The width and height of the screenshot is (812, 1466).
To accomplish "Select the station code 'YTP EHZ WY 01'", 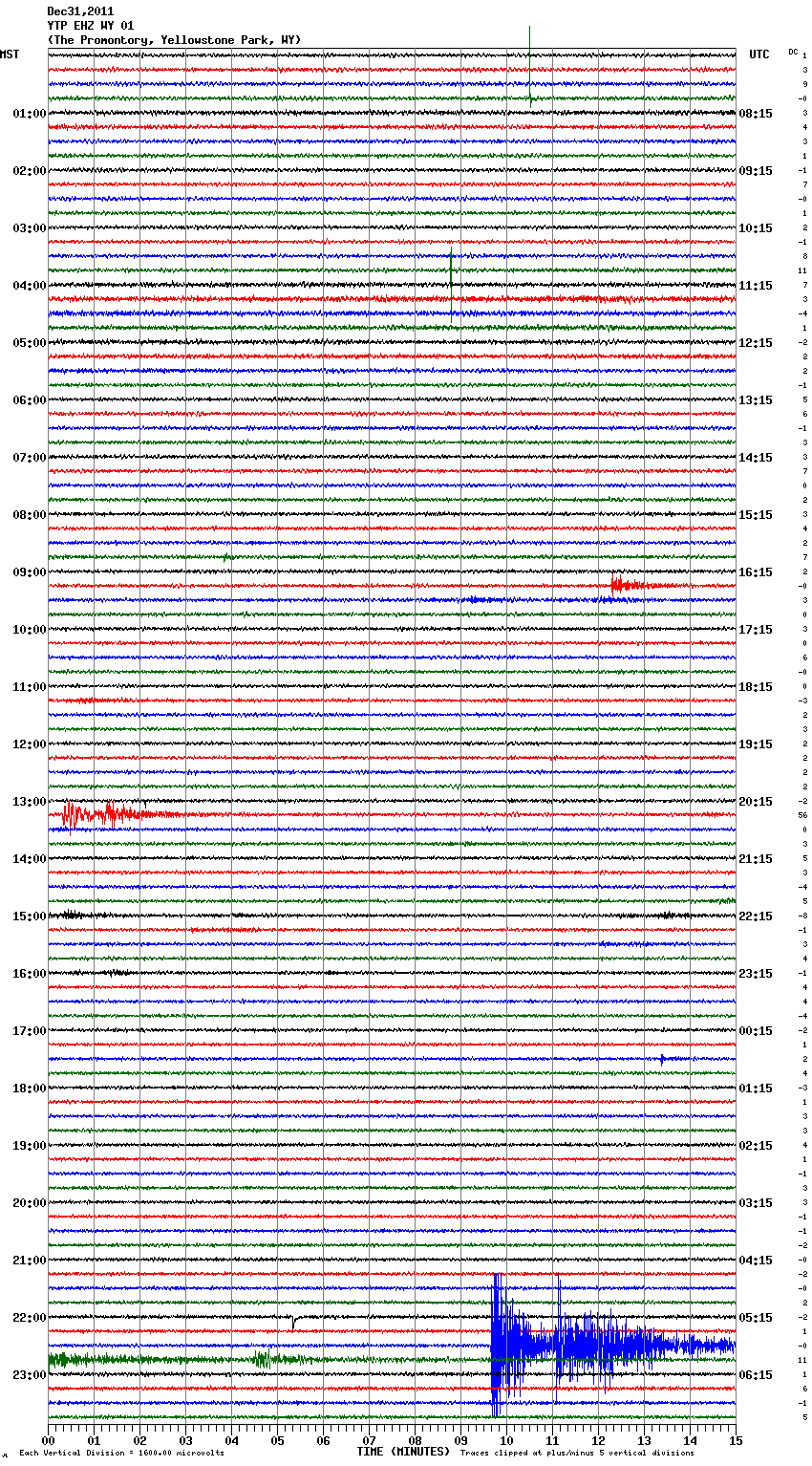I will pos(91,26).
